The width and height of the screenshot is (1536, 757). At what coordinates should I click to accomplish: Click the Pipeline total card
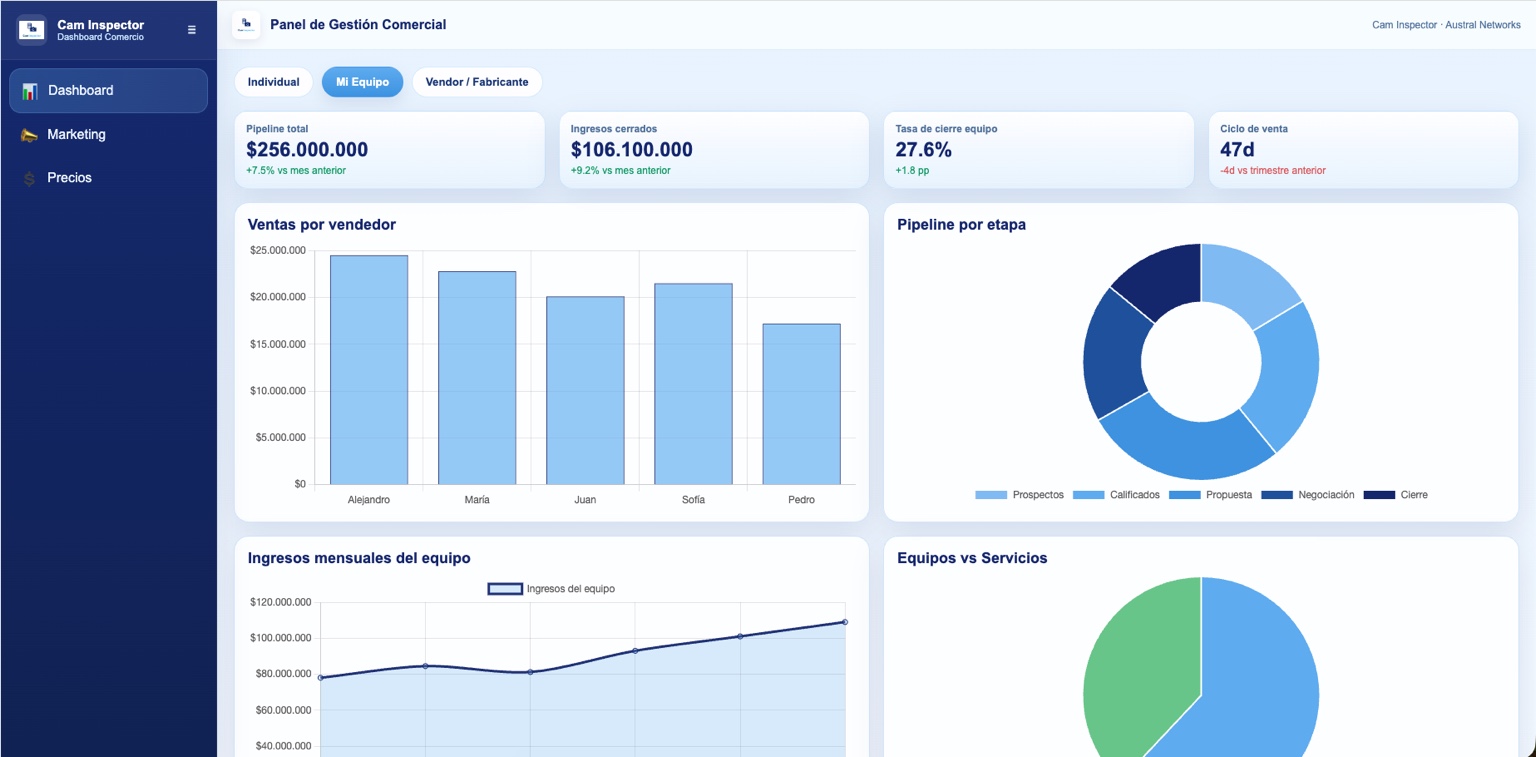tap(390, 150)
